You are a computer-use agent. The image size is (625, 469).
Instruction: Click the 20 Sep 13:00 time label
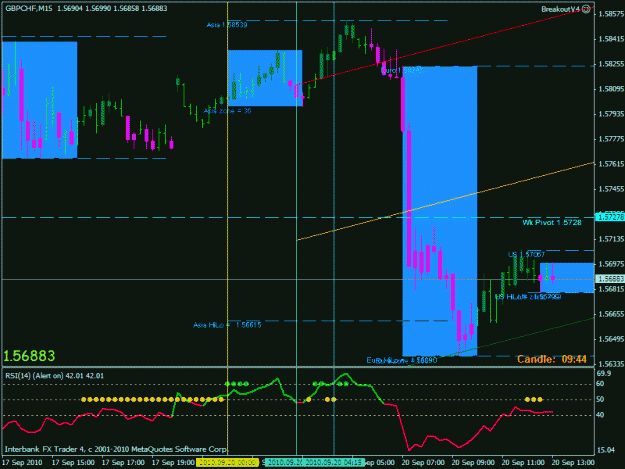pyautogui.click(x=573, y=463)
